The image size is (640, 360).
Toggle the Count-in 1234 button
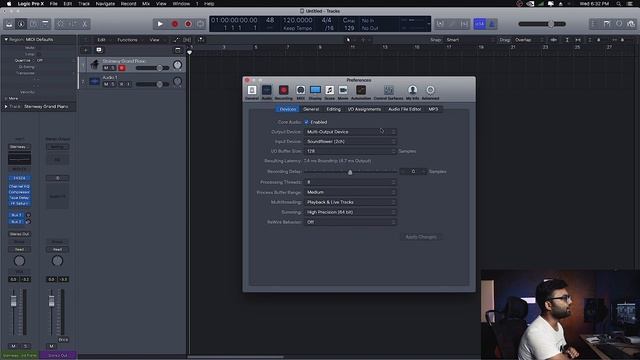480,24
